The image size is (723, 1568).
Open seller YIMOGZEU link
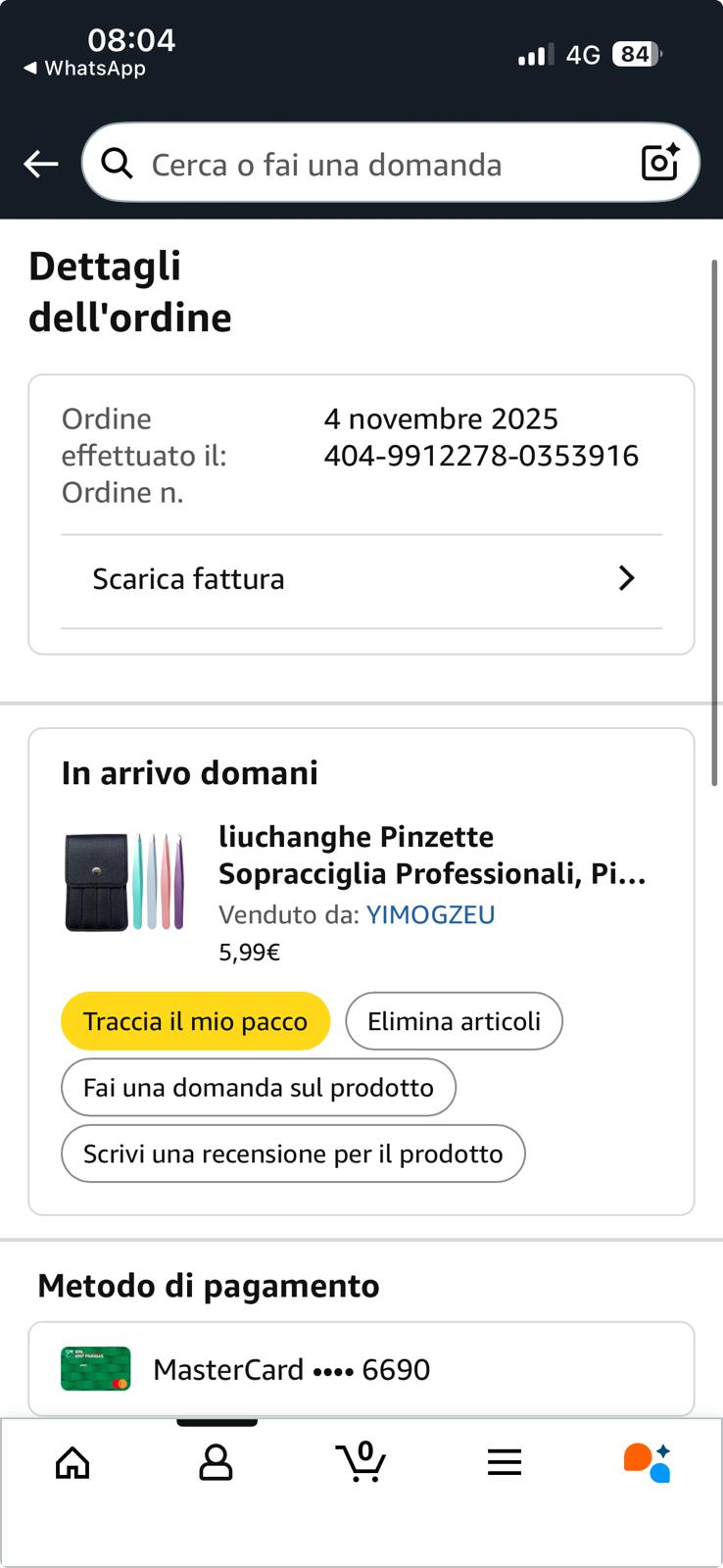[430, 914]
